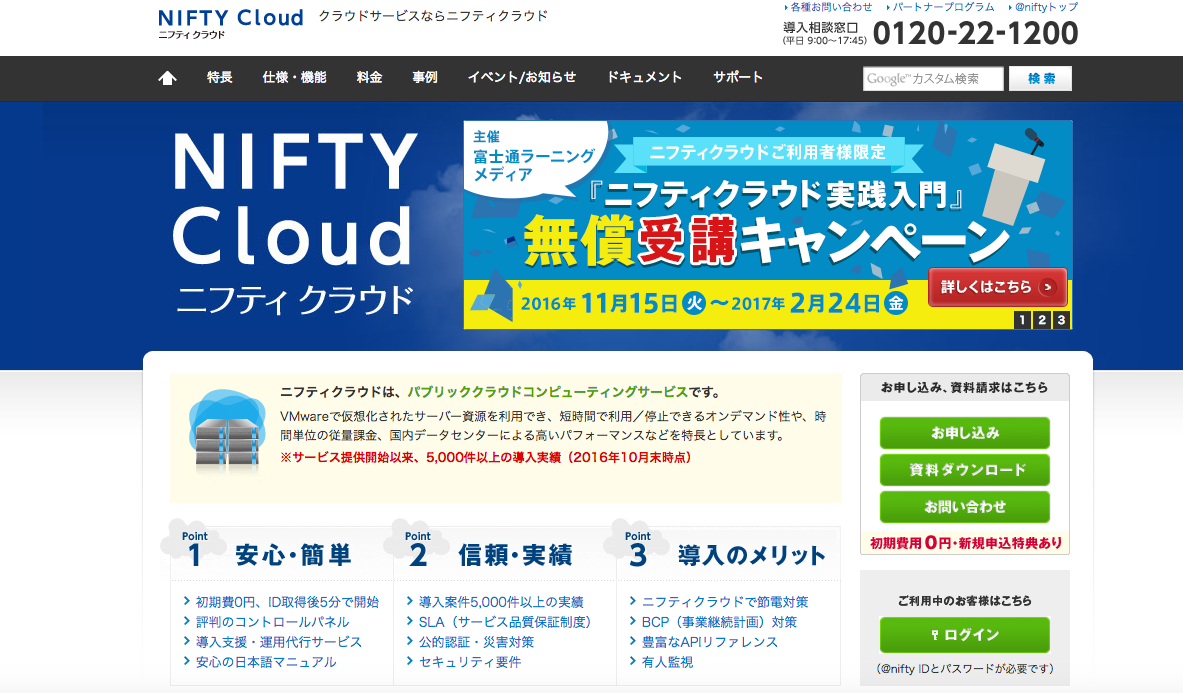
Task: Open 有人監視 link
Action: click(667, 662)
